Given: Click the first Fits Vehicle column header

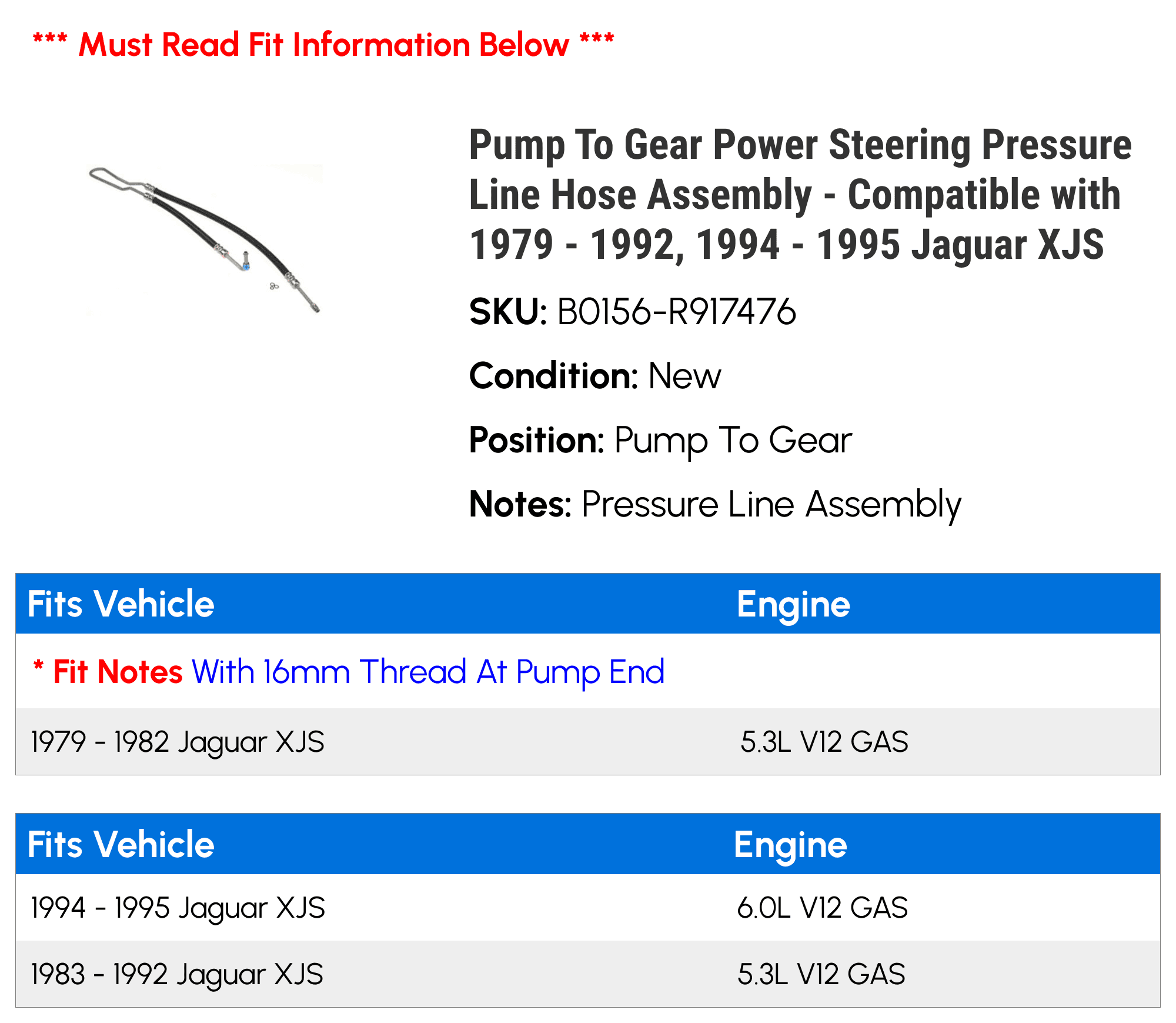Looking at the screenshot, I should (121, 604).
